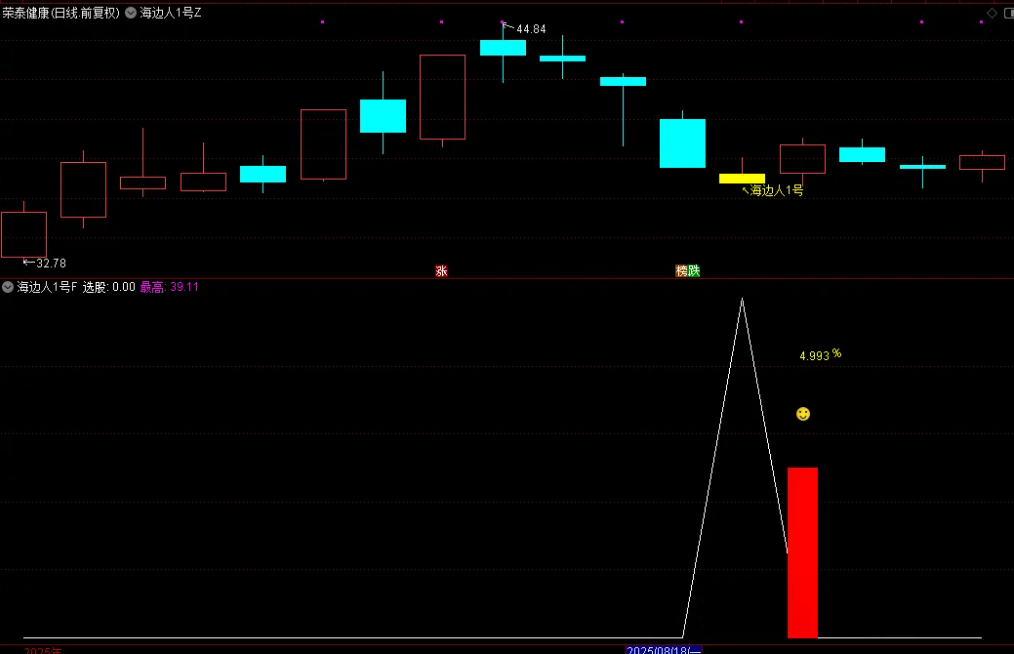Select the 2025/08/18 date marker on timeline
1014x654 pixels.
point(664,649)
